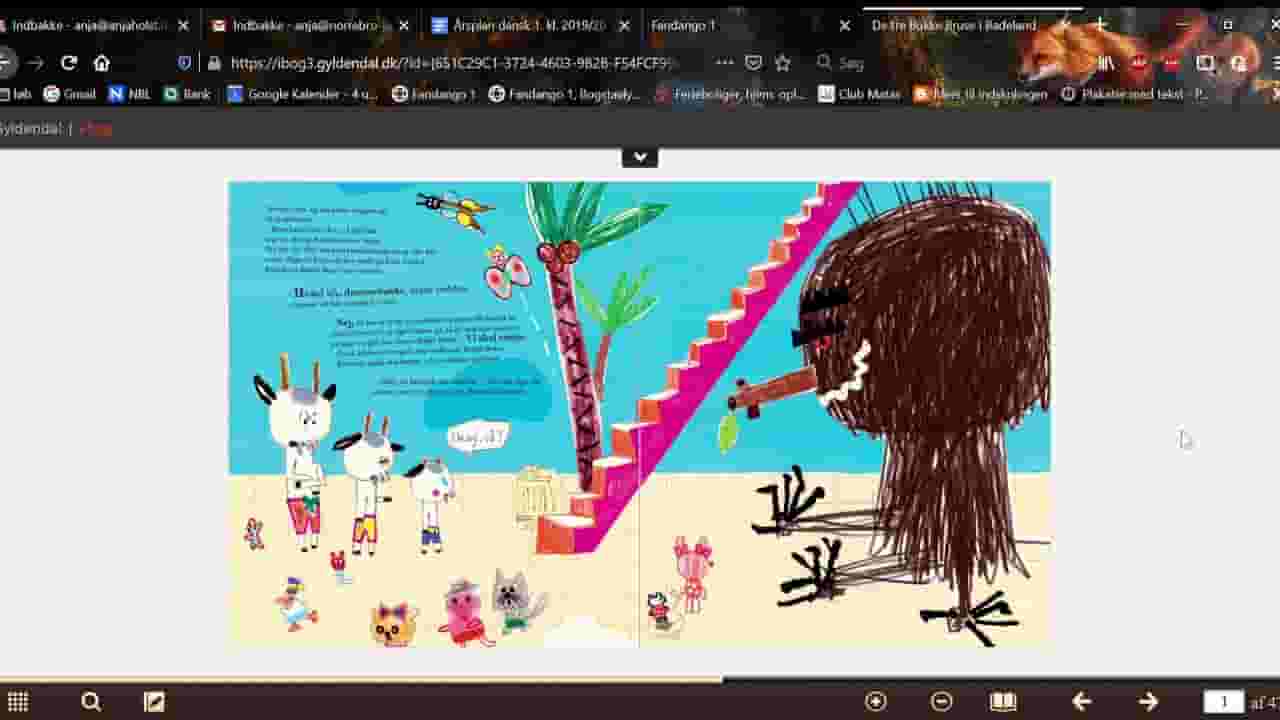1280x720 pixels.
Task: Go to the browser home page
Action: tap(101, 63)
